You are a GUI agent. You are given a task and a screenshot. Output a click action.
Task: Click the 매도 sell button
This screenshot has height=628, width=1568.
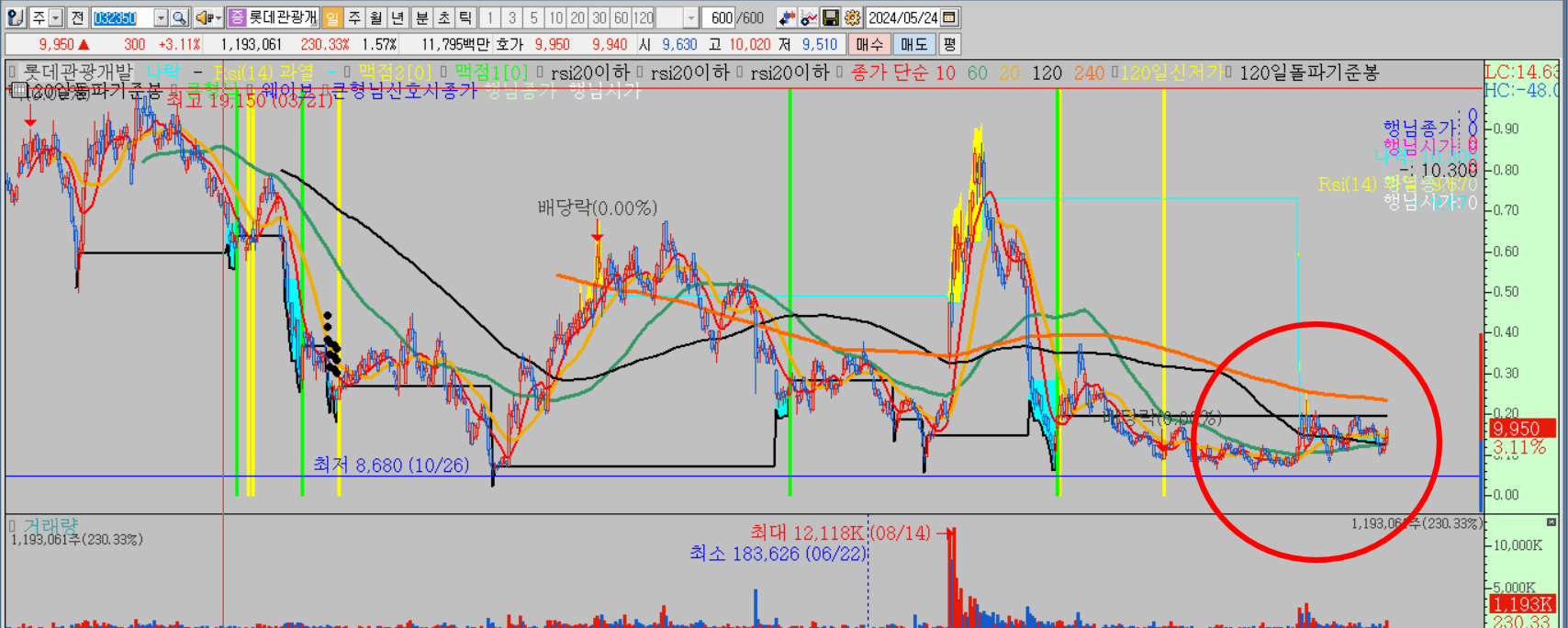(914, 44)
